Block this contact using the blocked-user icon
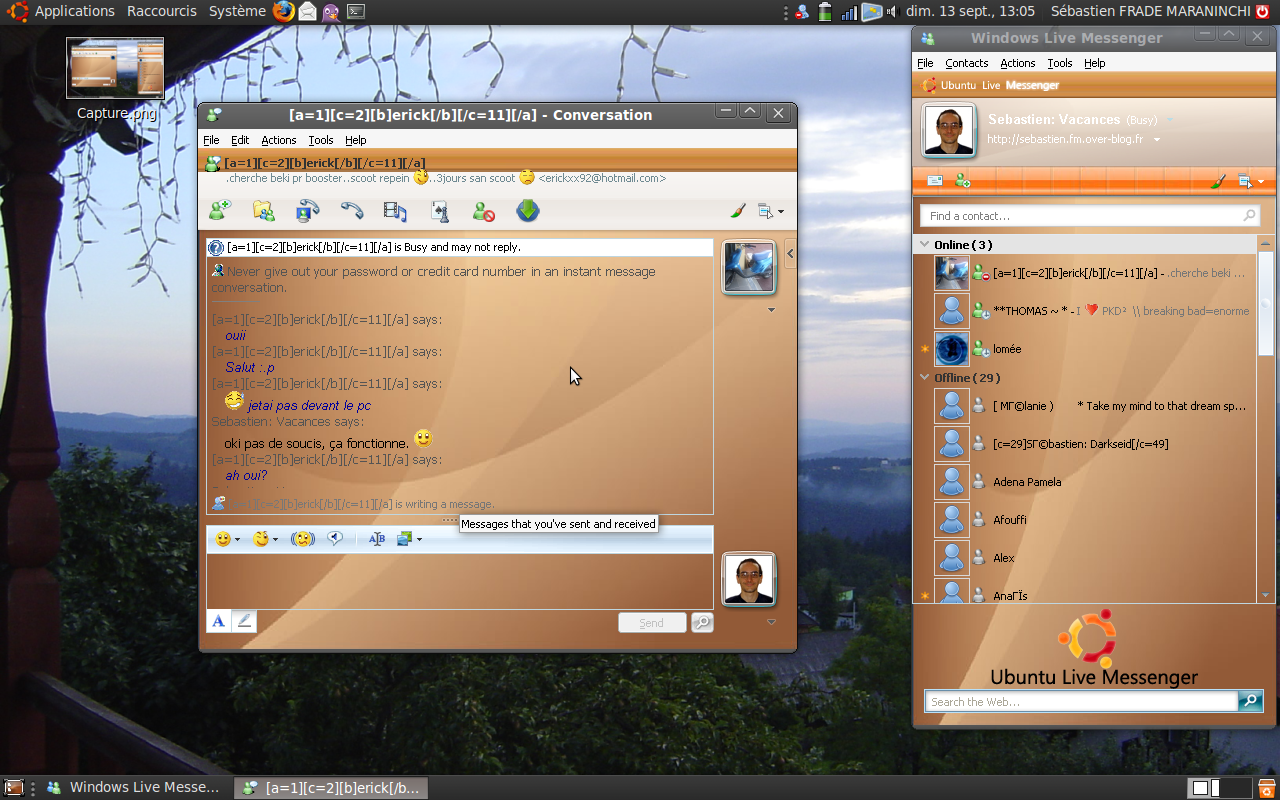This screenshot has height=800, width=1280. (483, 211)
